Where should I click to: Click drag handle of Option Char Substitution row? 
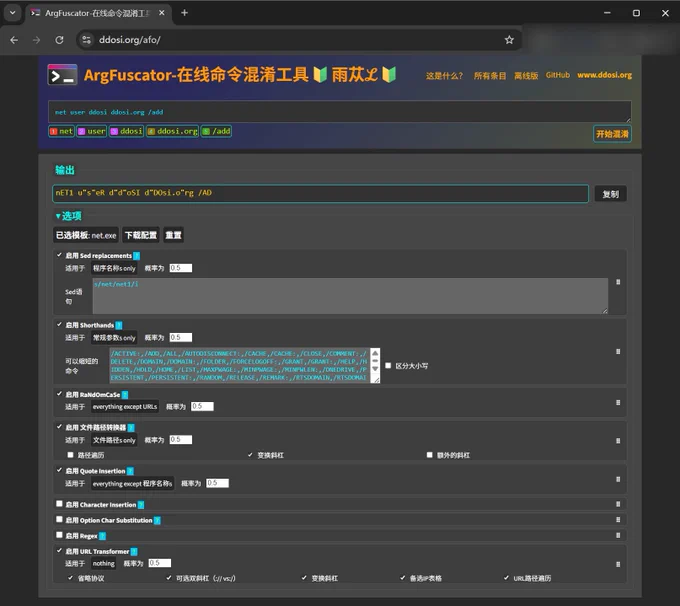tap(618, 520)
